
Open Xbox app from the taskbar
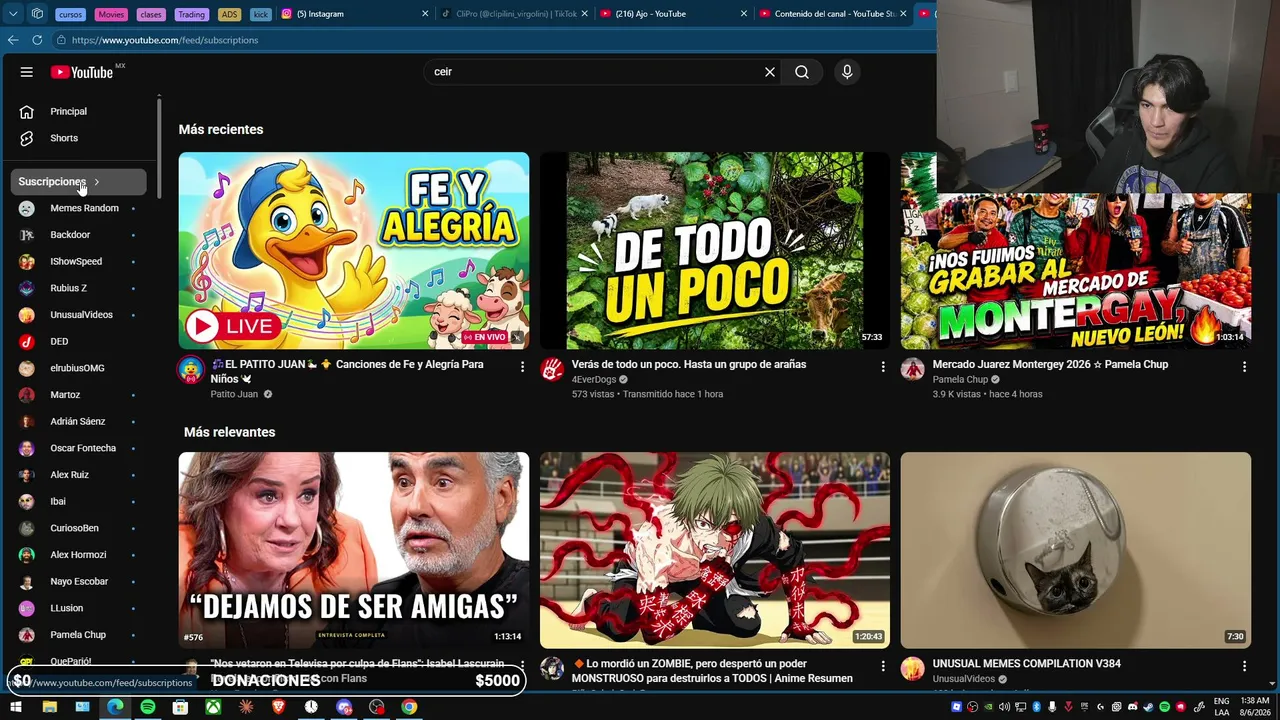click(213, 707)
